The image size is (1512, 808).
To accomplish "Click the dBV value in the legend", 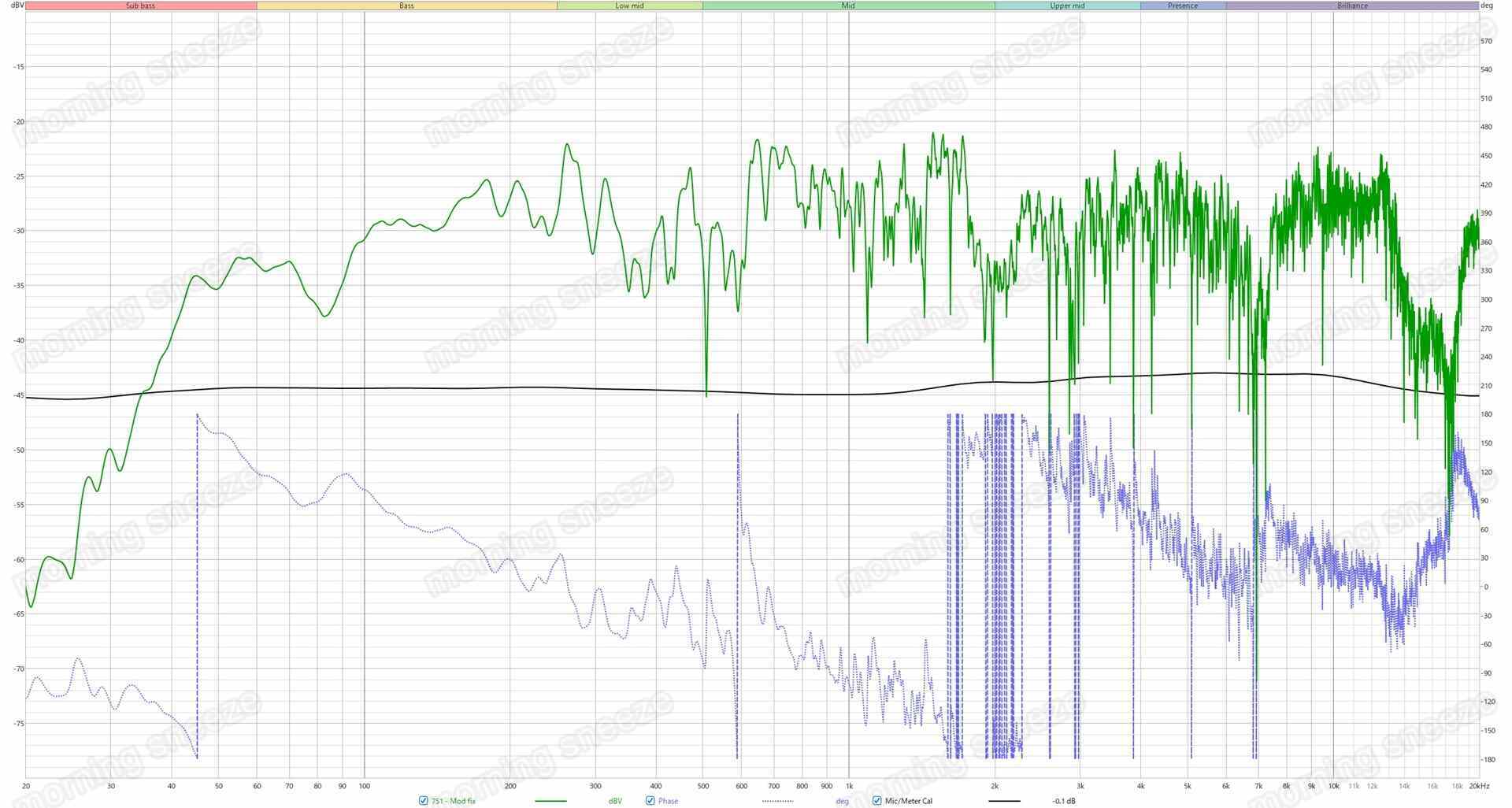I will click(x=615, y=802).
